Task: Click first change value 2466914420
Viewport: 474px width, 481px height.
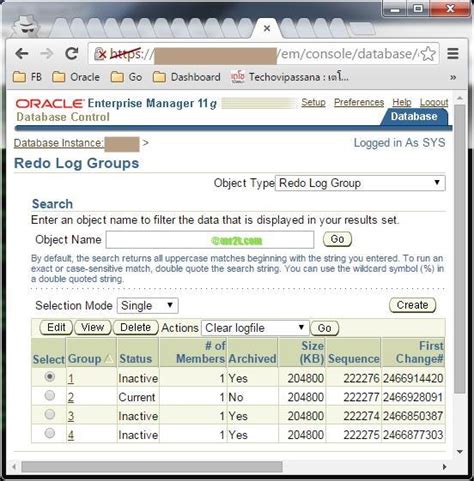Action: (x=413, y=378)
